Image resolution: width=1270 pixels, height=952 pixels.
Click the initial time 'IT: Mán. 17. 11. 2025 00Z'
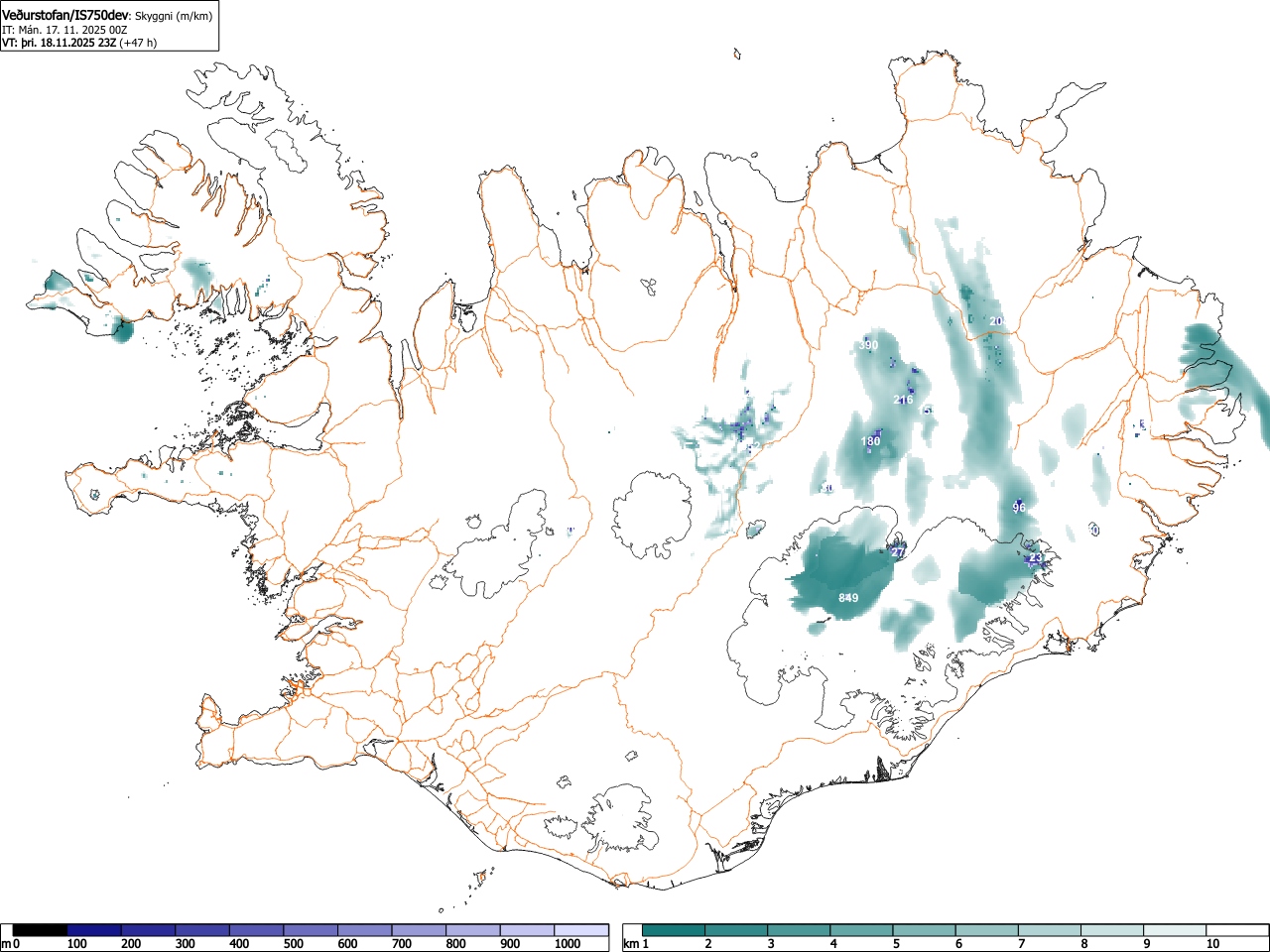(64, 30)
